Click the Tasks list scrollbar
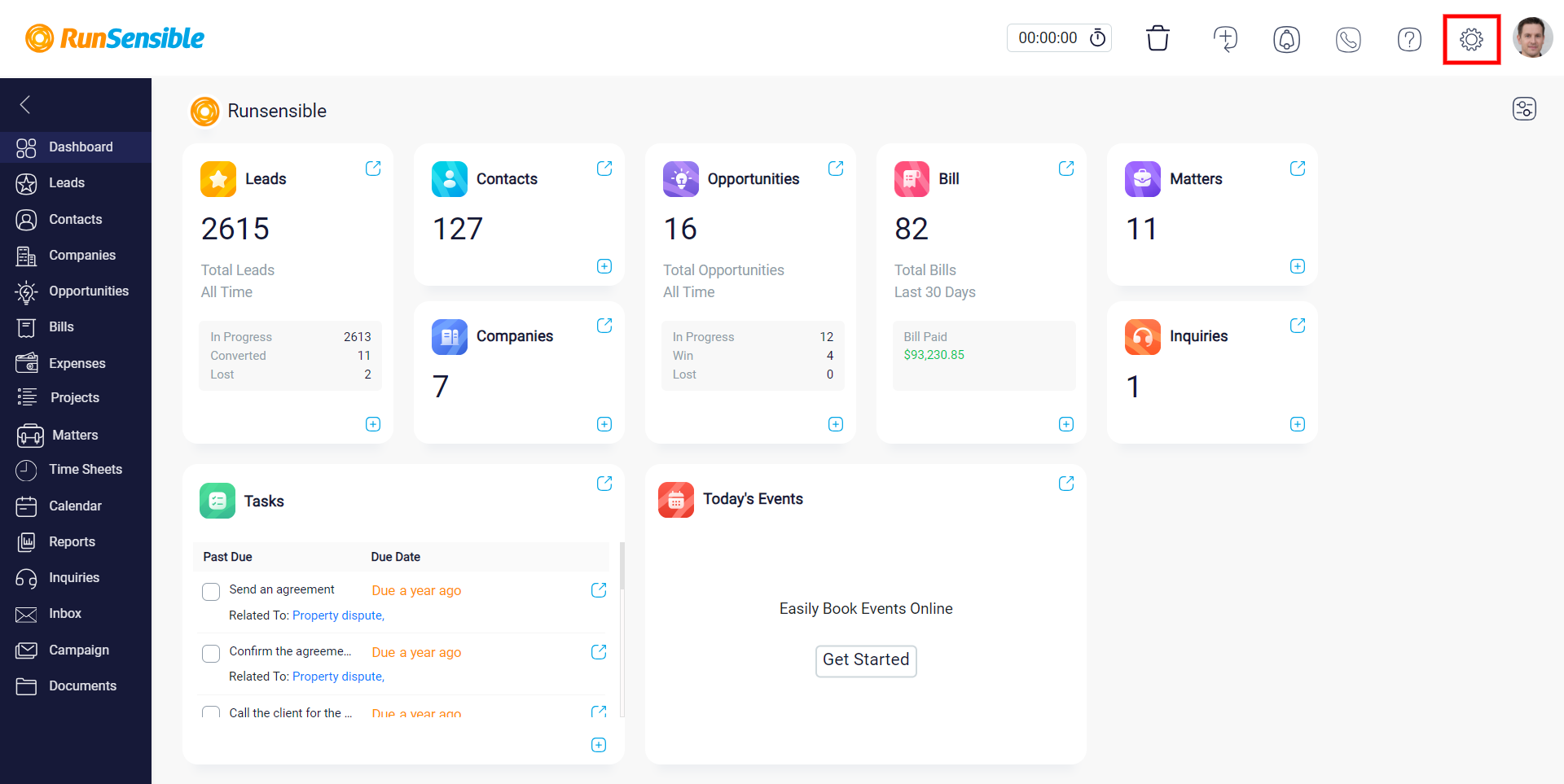The width and height of the screenshot is (1564, 784). tap(622, 566)
